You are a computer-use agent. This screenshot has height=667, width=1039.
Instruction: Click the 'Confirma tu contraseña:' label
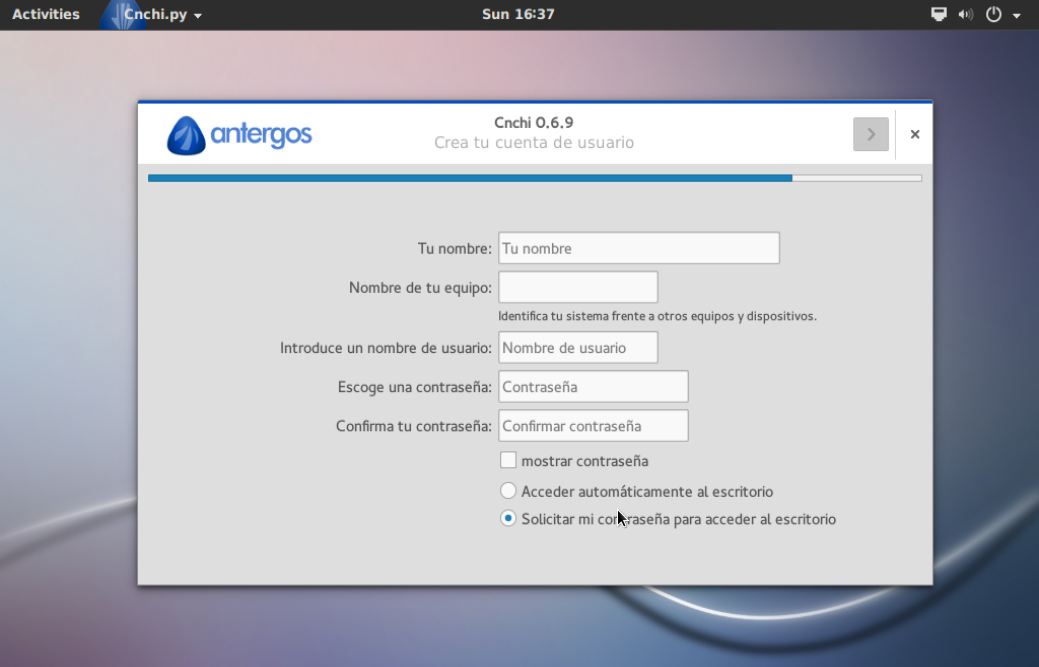(x=413, y=426)
